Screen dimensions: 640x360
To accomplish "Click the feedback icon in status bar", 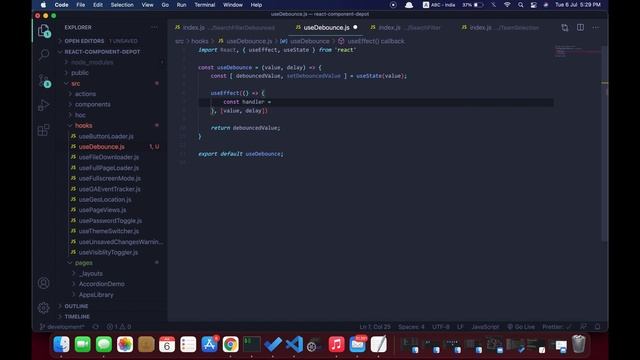I will [583, 327].
